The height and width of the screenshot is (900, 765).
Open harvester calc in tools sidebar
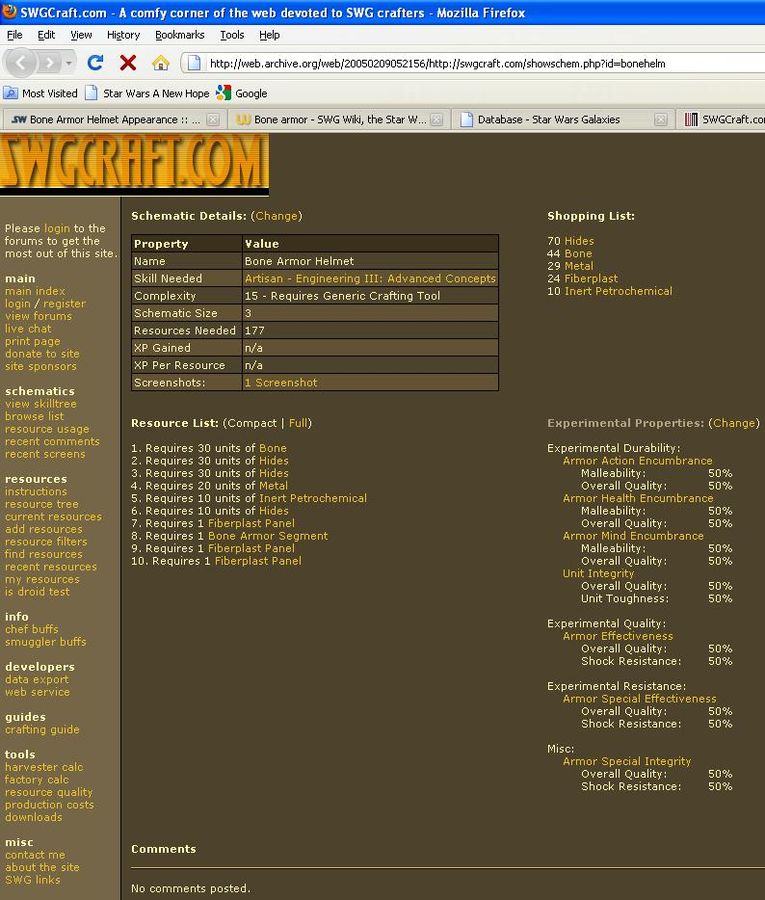[44, 767]
